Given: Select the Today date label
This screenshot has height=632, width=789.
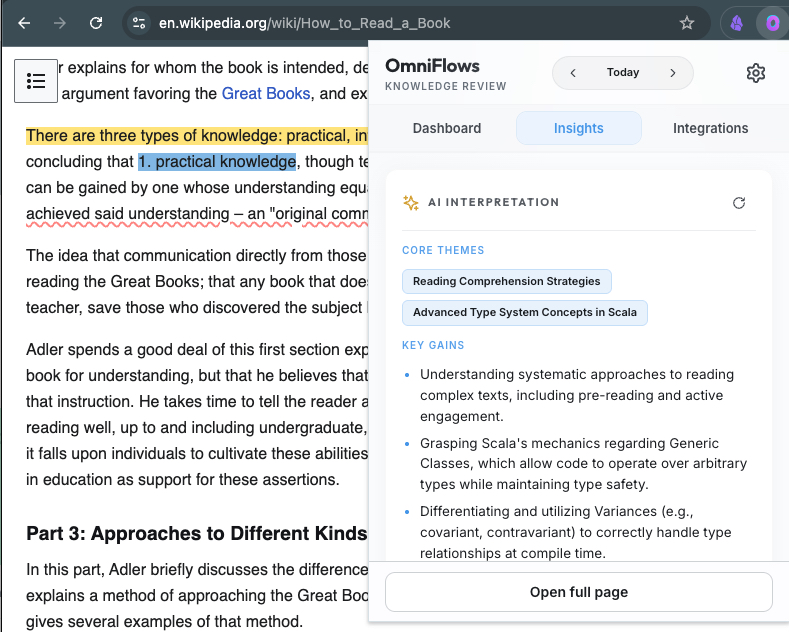Looking at the screenshot, I should pyautogui.click(x=623, y=72).
